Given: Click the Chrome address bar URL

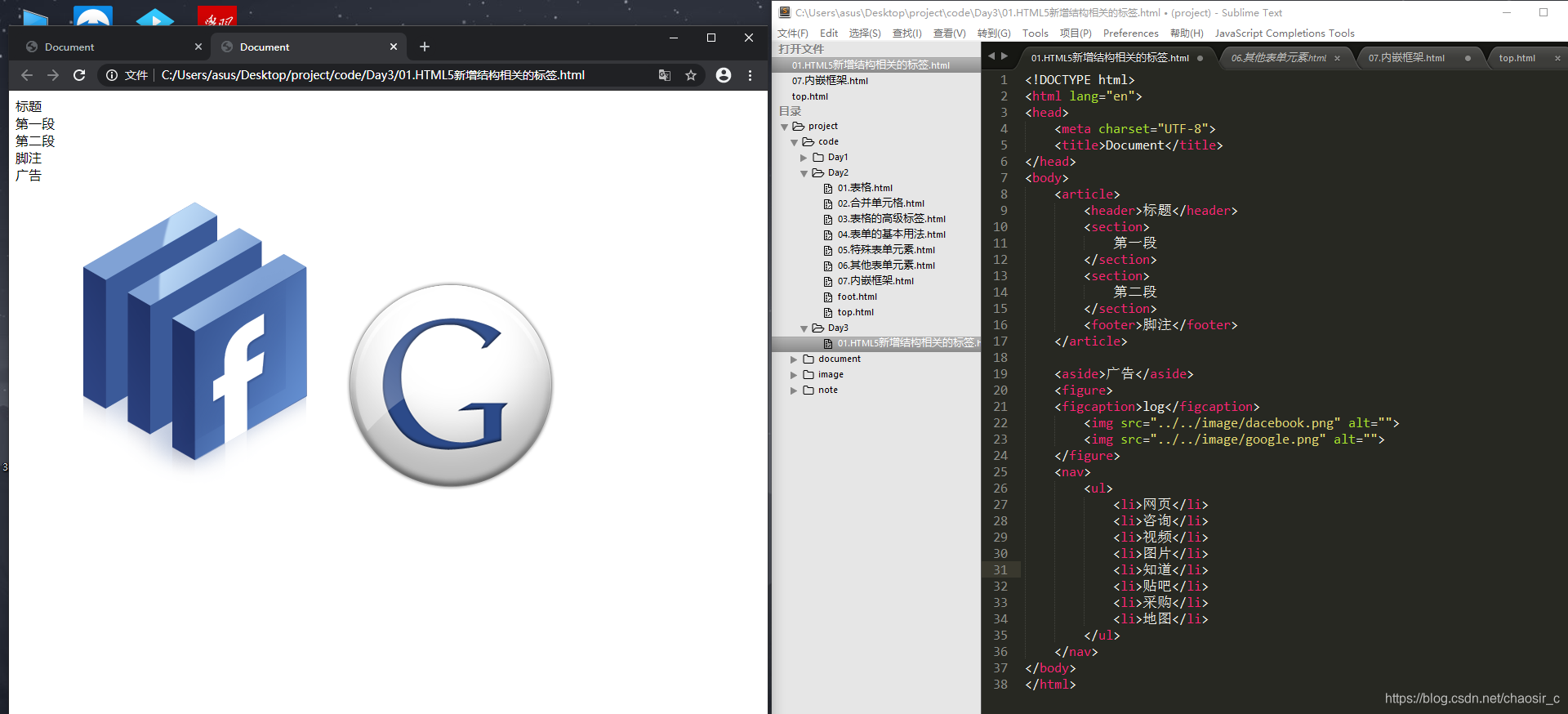Looking at the screenshot, I should click(372, 75).
